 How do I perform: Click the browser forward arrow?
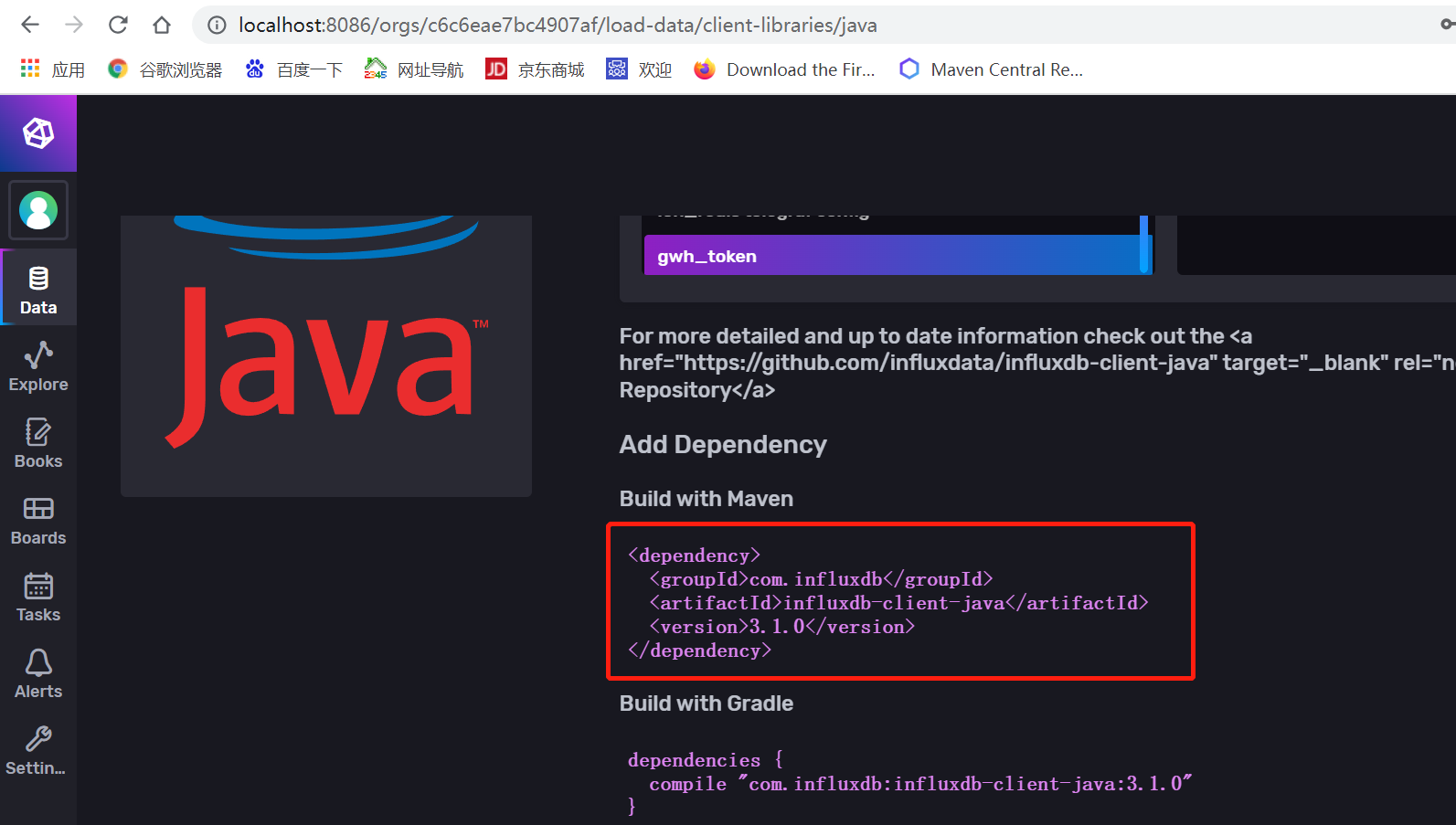[74, 25]
